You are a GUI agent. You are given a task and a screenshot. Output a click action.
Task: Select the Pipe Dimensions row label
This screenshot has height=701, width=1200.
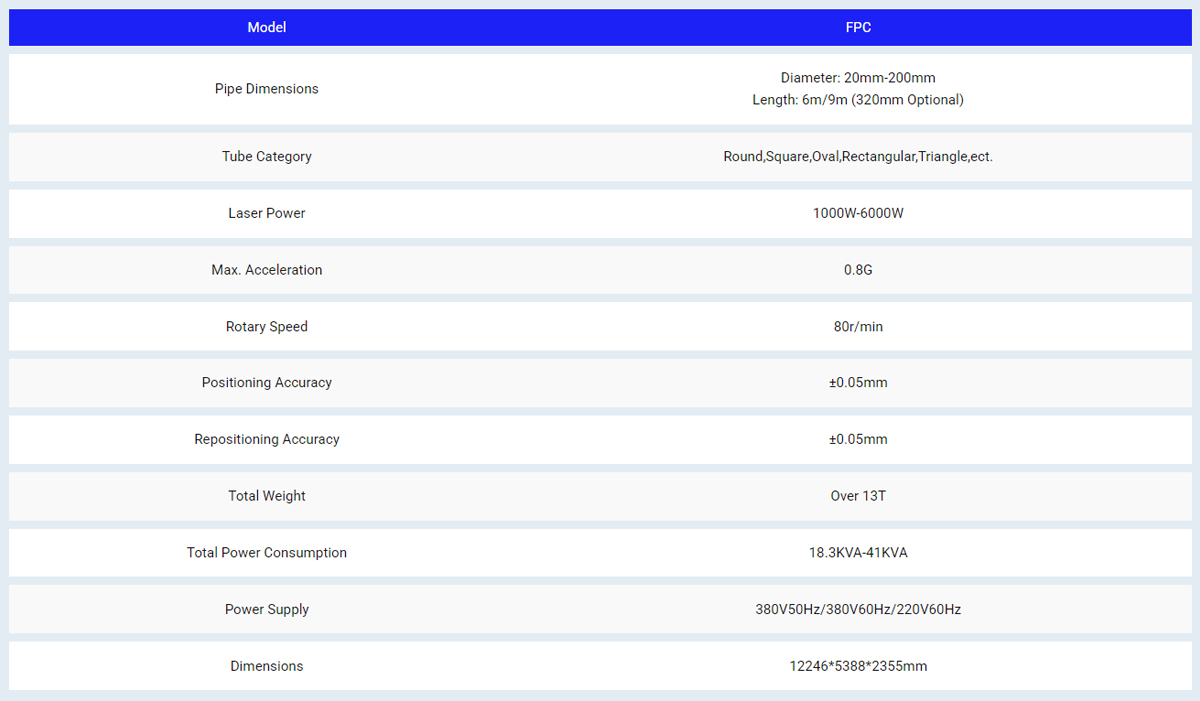click(266, 89)
